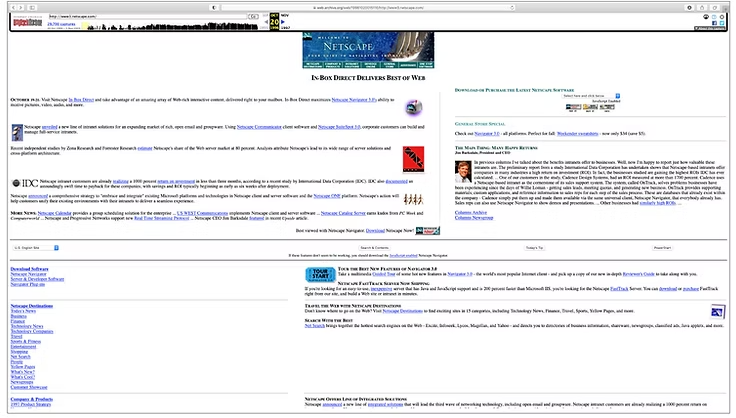Open the What's Cool? link
The image size is (736, 418).
click(x=23, y=377)
